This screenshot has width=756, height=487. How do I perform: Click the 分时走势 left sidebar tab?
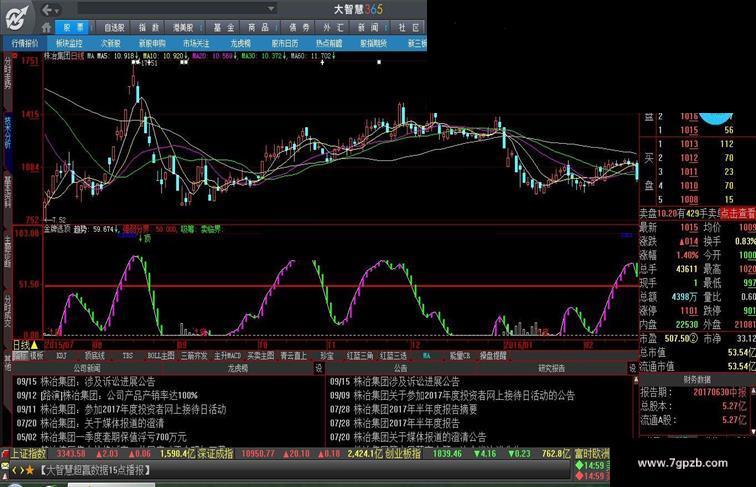tap(7, 73)
